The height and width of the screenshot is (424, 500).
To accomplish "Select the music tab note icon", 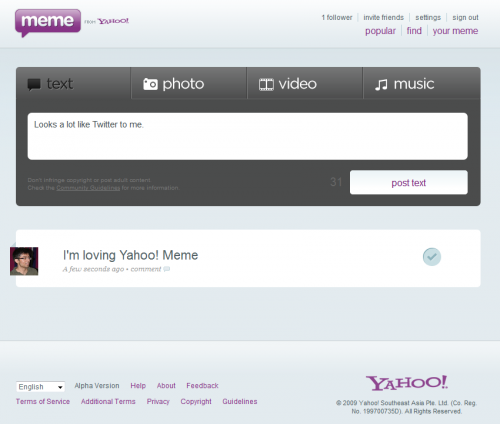I will (381, 85).
